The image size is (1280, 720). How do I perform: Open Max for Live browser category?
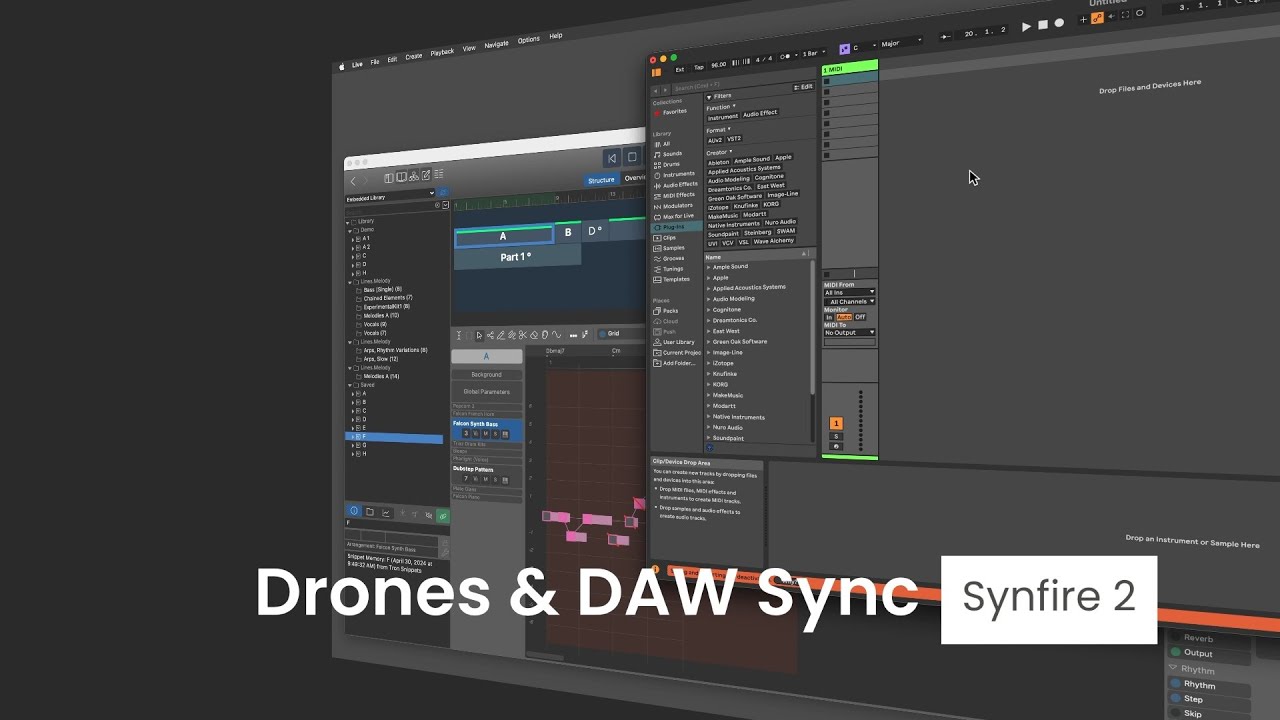[x=677, y=216]
